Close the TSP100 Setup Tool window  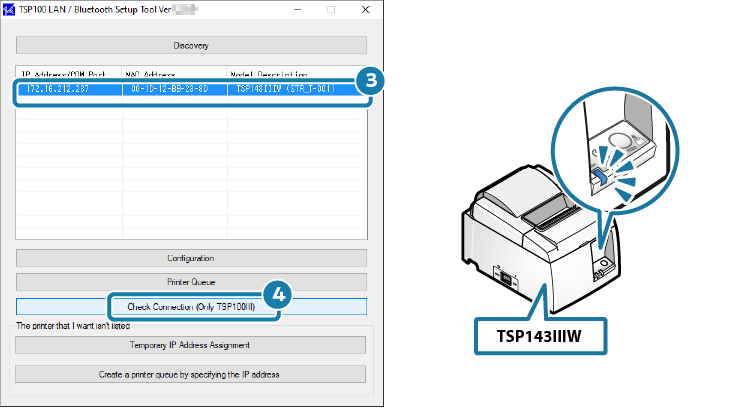pyautogui.click(x=362, y=8)
